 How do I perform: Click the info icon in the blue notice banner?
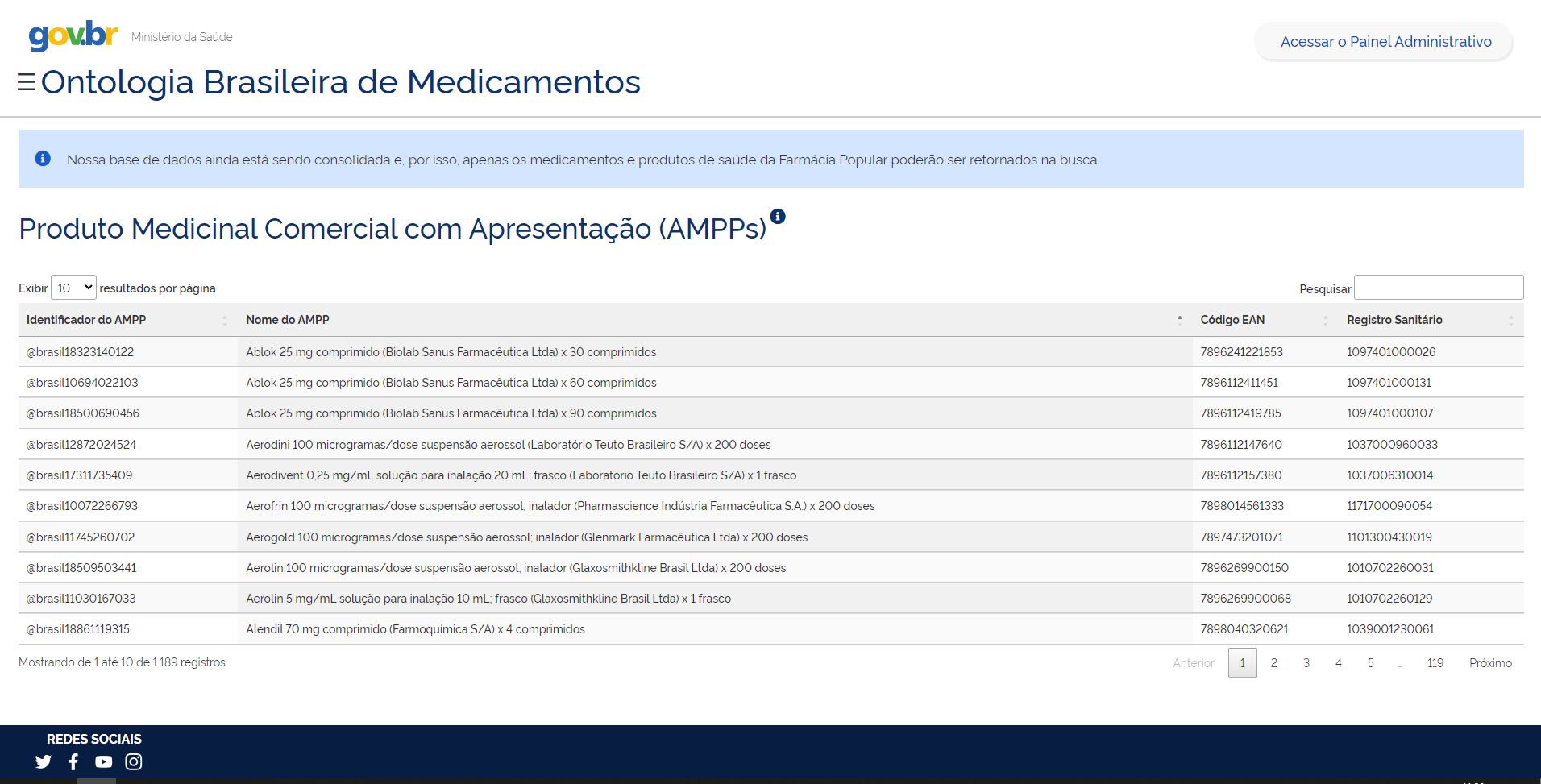43,159
